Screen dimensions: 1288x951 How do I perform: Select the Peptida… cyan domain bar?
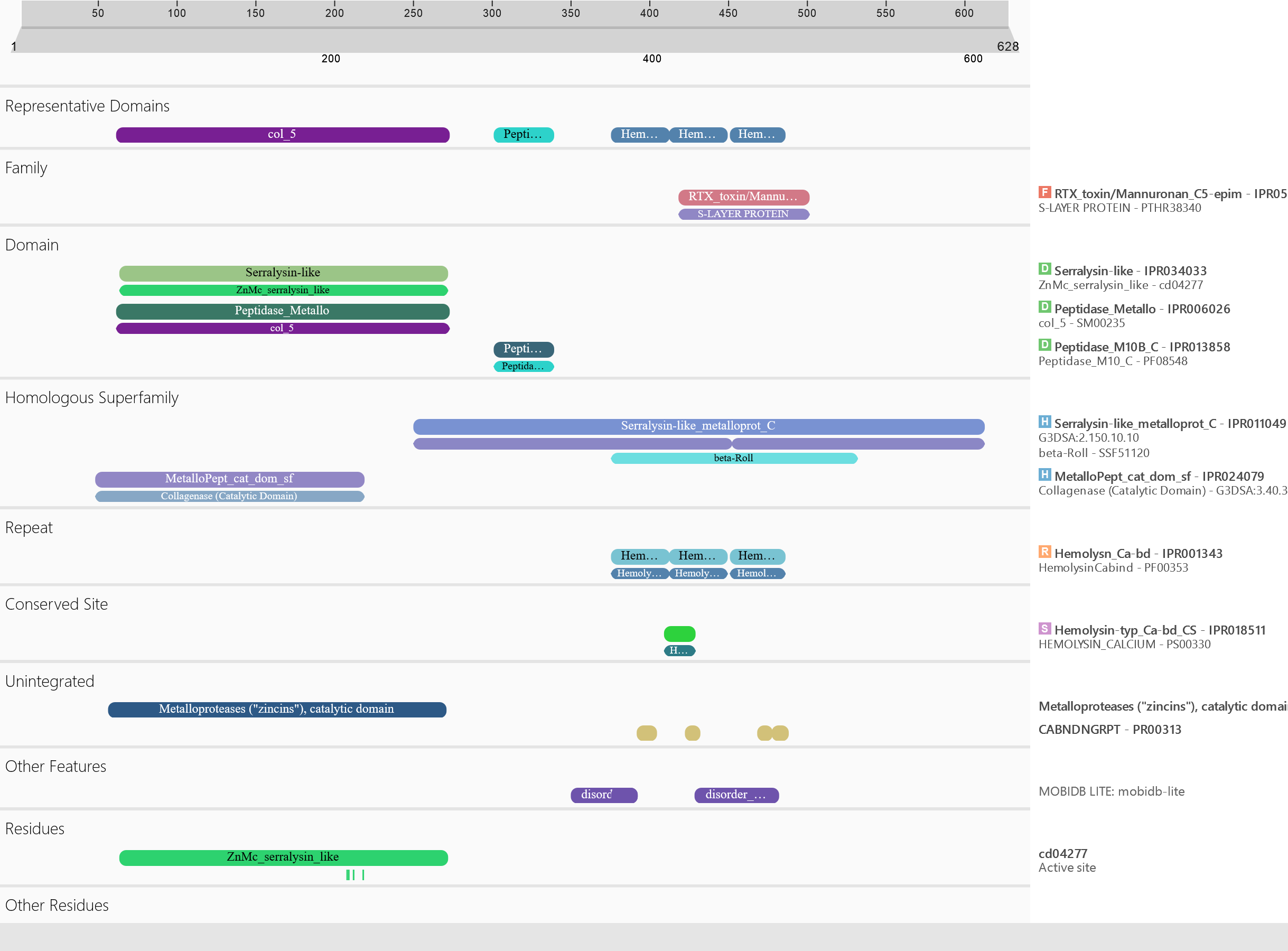point(524,367)
